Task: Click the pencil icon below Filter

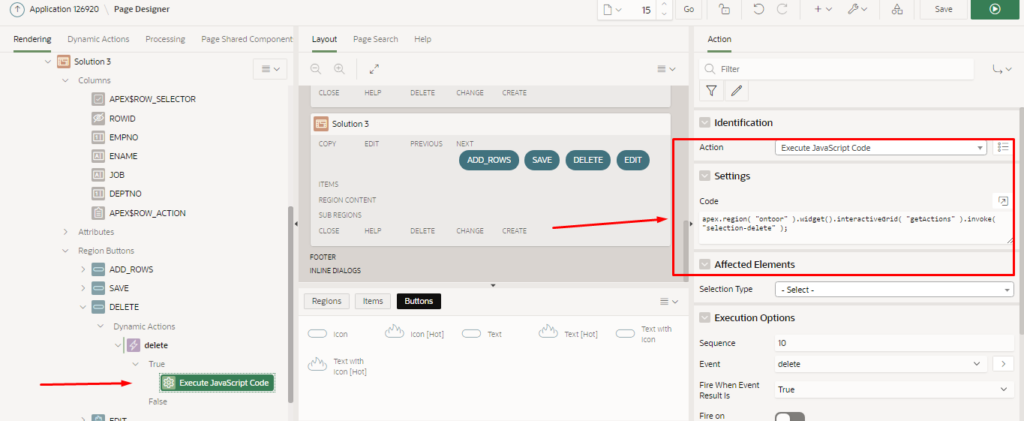Action: point(736,91)
